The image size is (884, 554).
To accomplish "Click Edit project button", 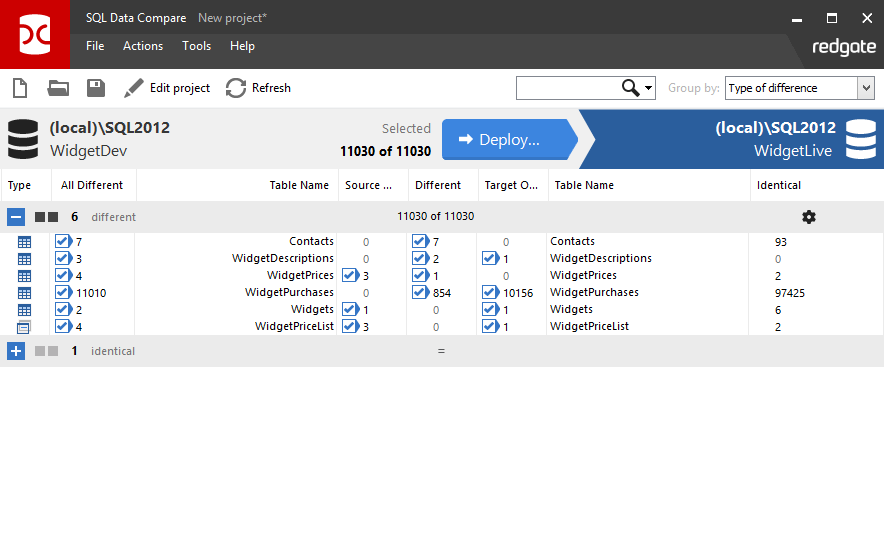I will (x=167, y=88).
